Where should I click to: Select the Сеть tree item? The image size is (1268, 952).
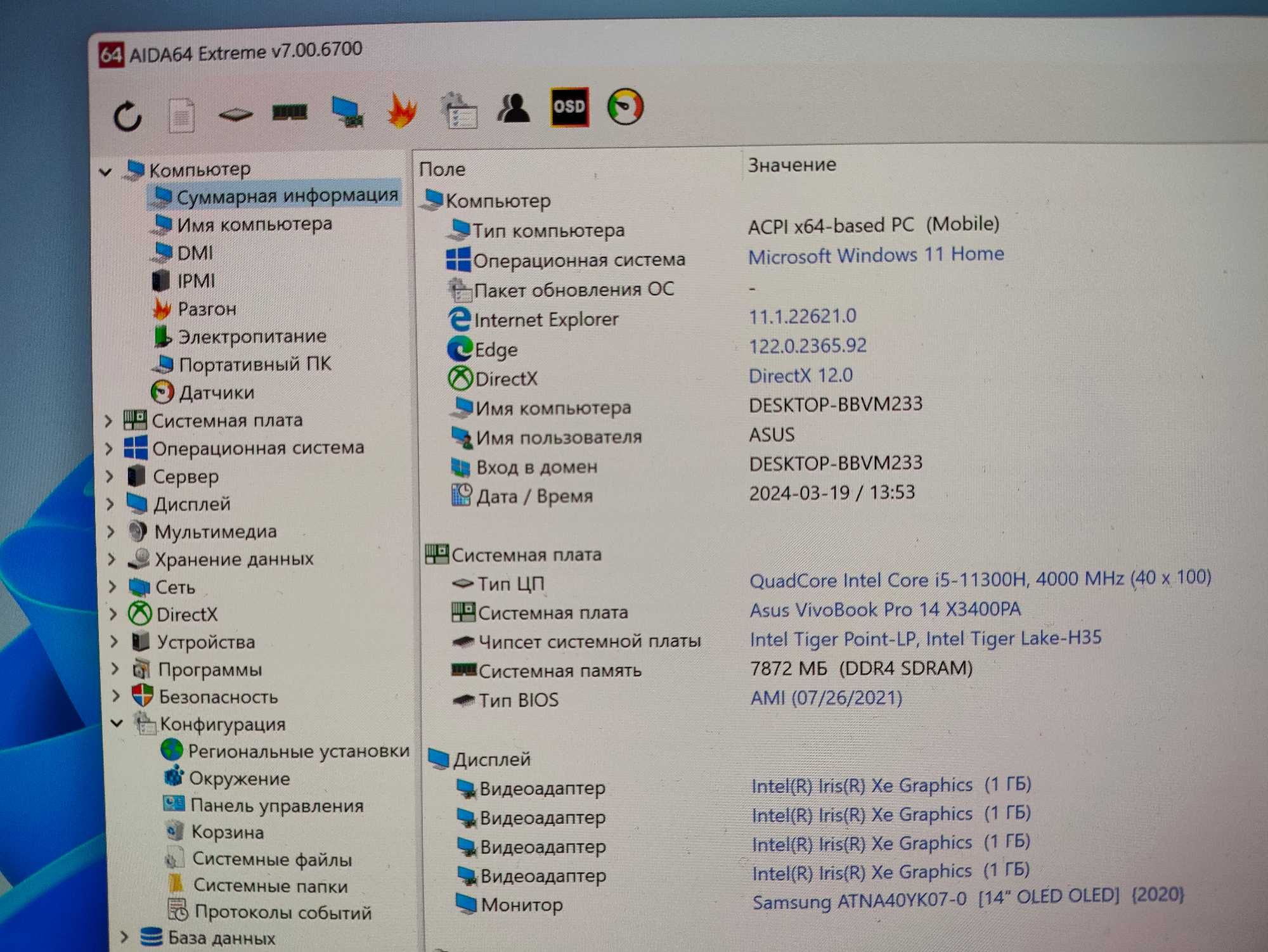[x=175, y=587]
